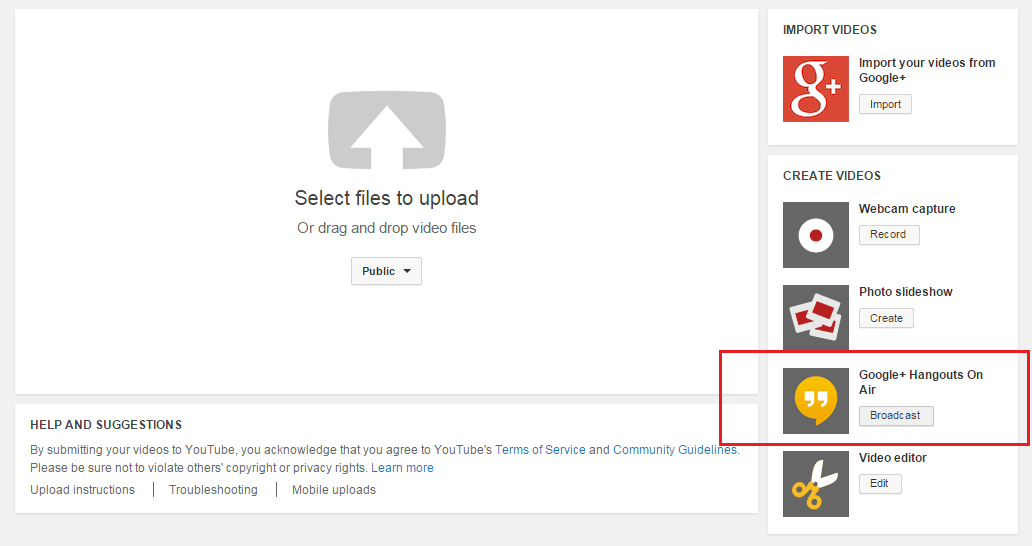Click the red Google+ import icon

click(815, 89)
